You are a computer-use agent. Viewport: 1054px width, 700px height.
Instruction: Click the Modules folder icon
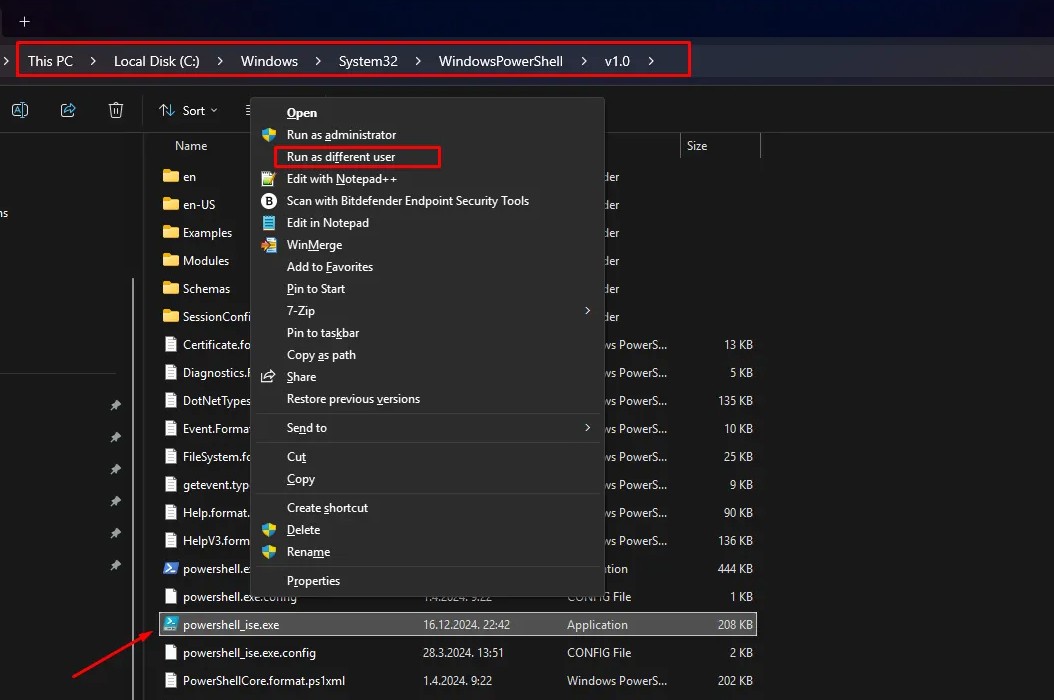[x=170, y=260]
